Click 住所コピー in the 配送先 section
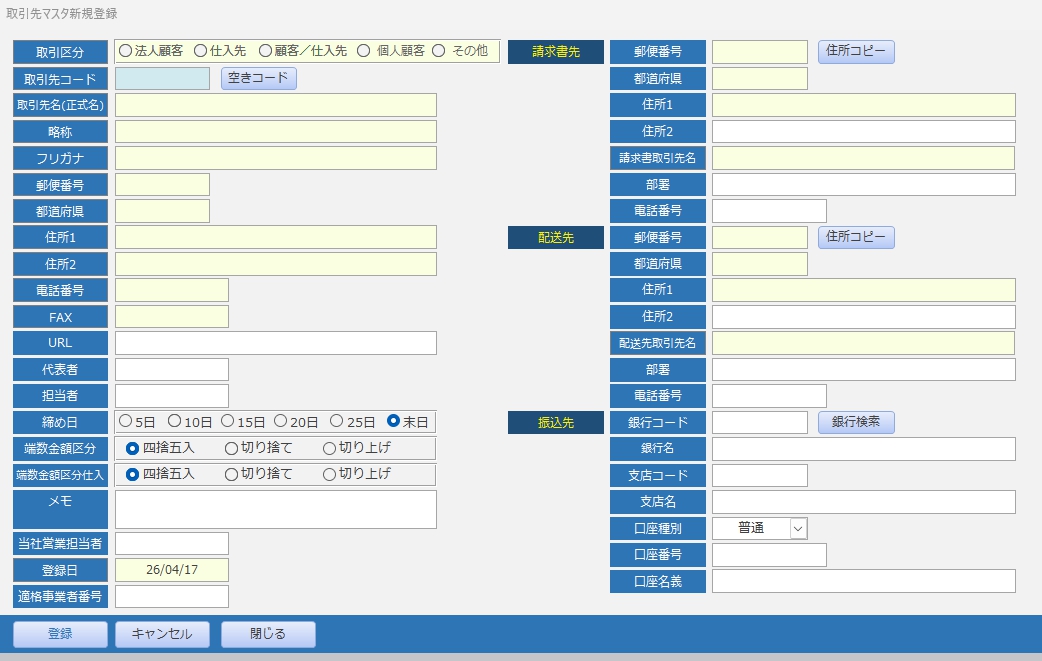 (856, 237)
